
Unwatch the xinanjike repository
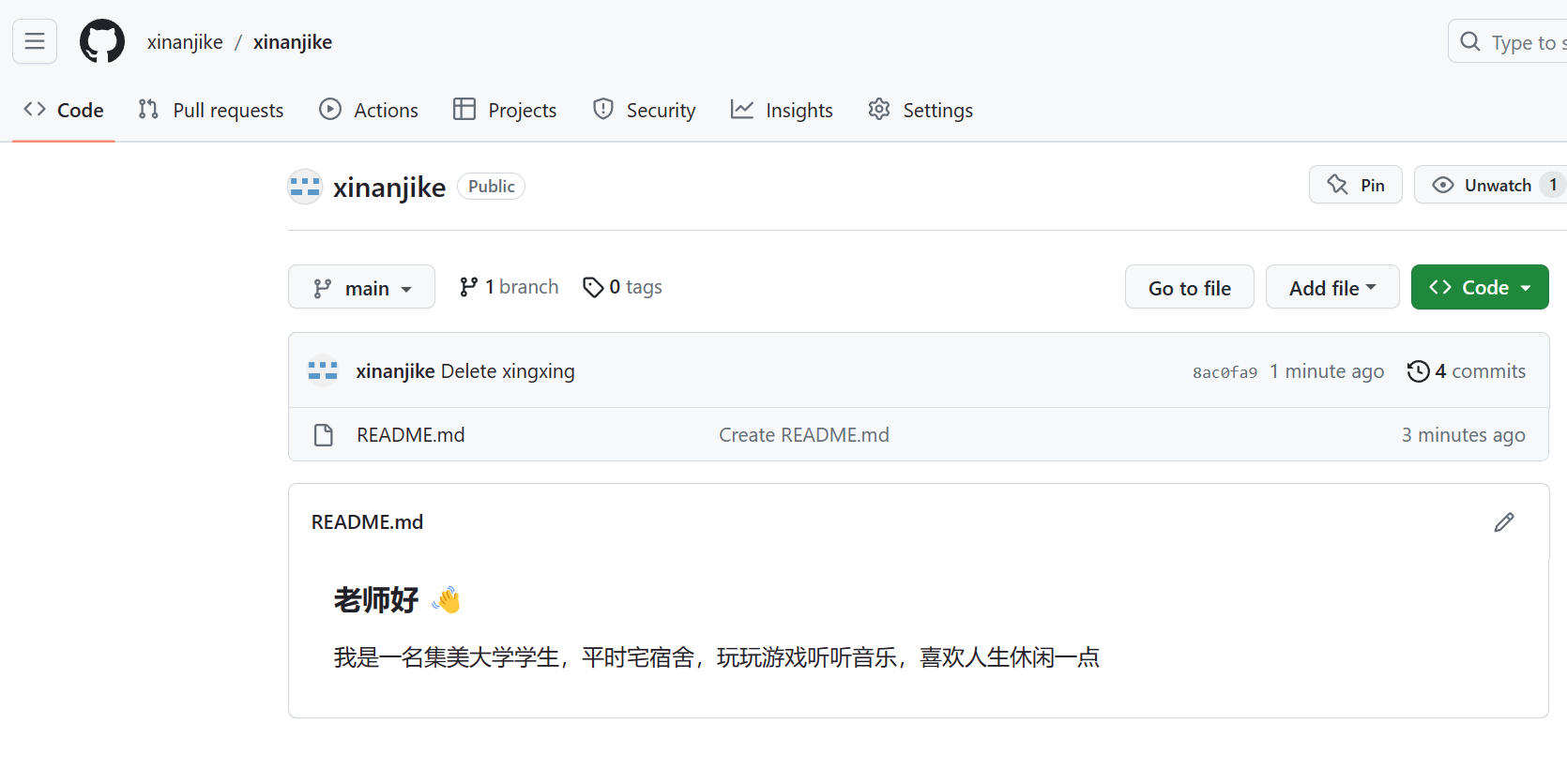coord(1484,185)
